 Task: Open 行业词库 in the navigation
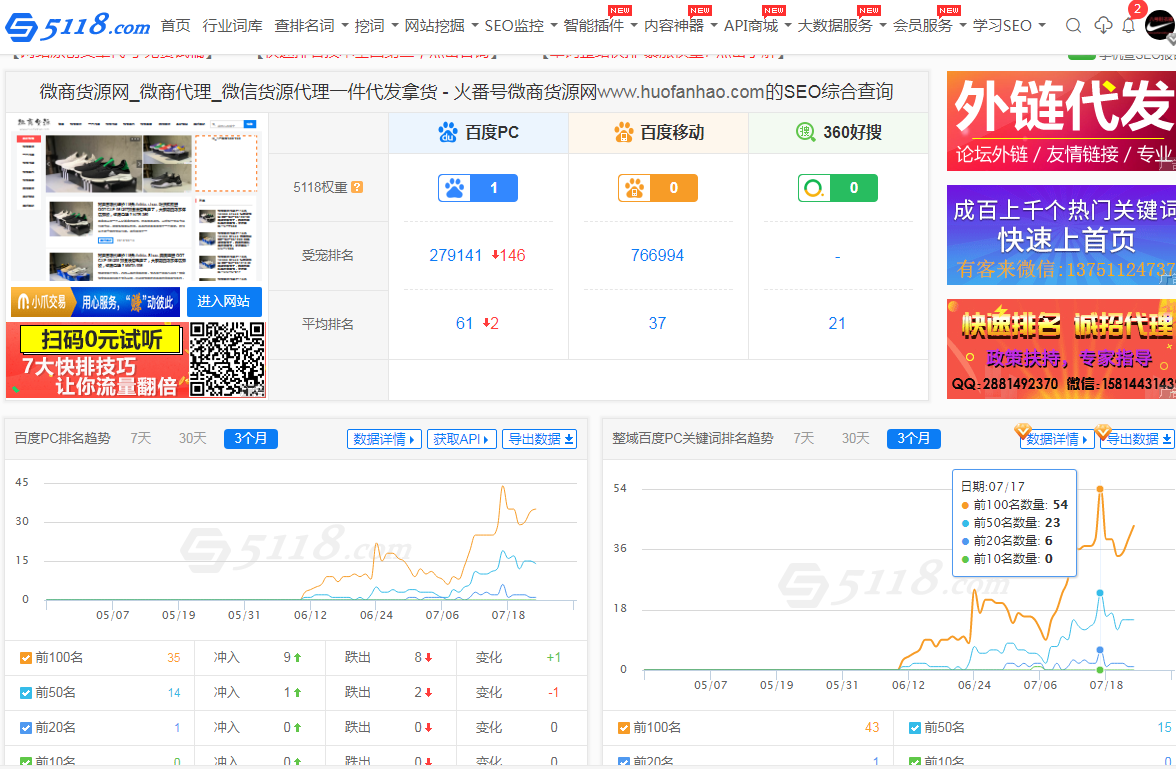[x=232, y=26]
